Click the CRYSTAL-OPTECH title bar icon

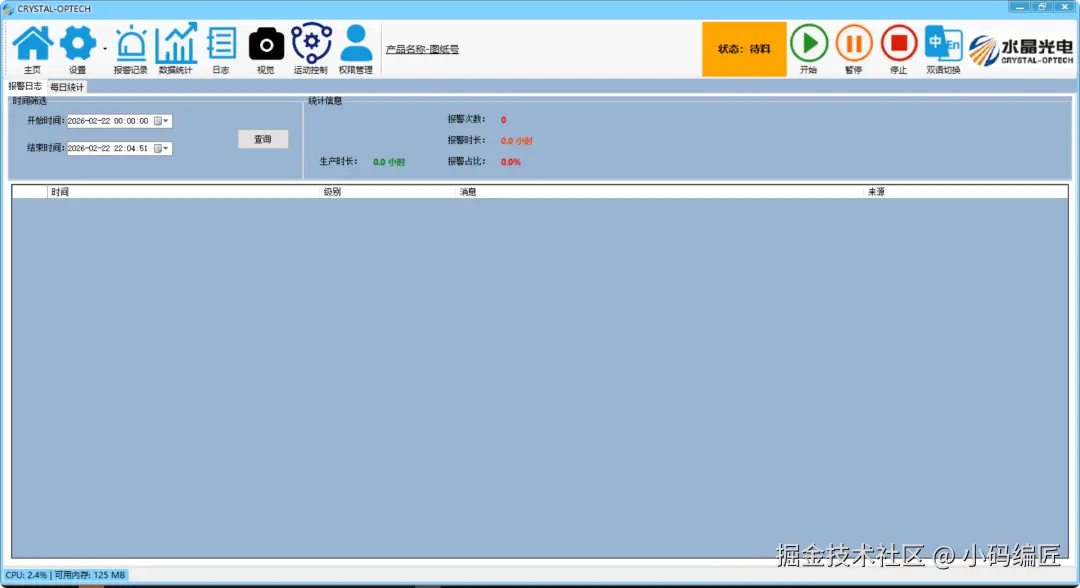pyautogui.click(x=8, y=9)
